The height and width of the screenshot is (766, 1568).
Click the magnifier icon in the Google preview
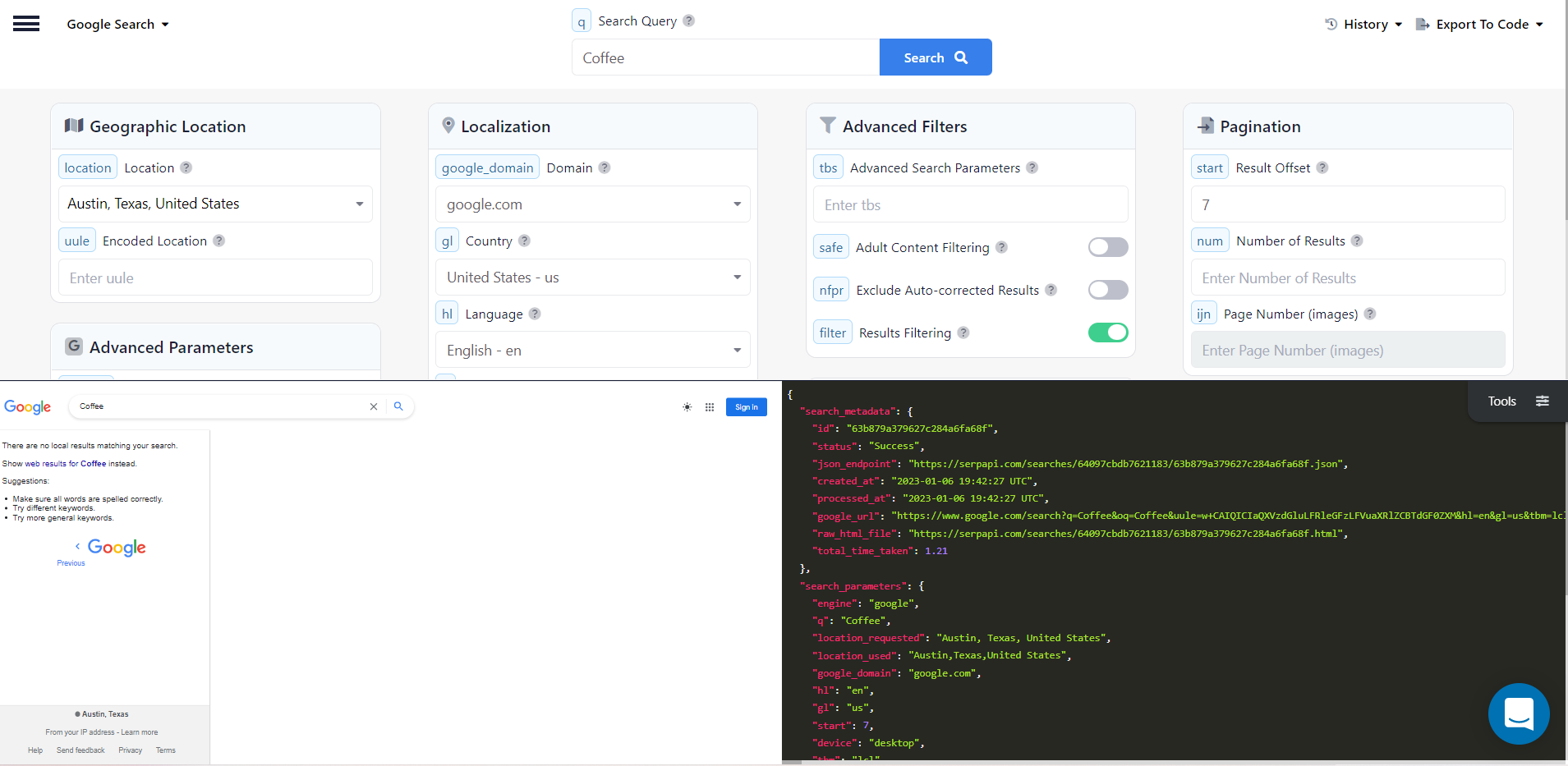pyautogui.click(x=399, y=406)
